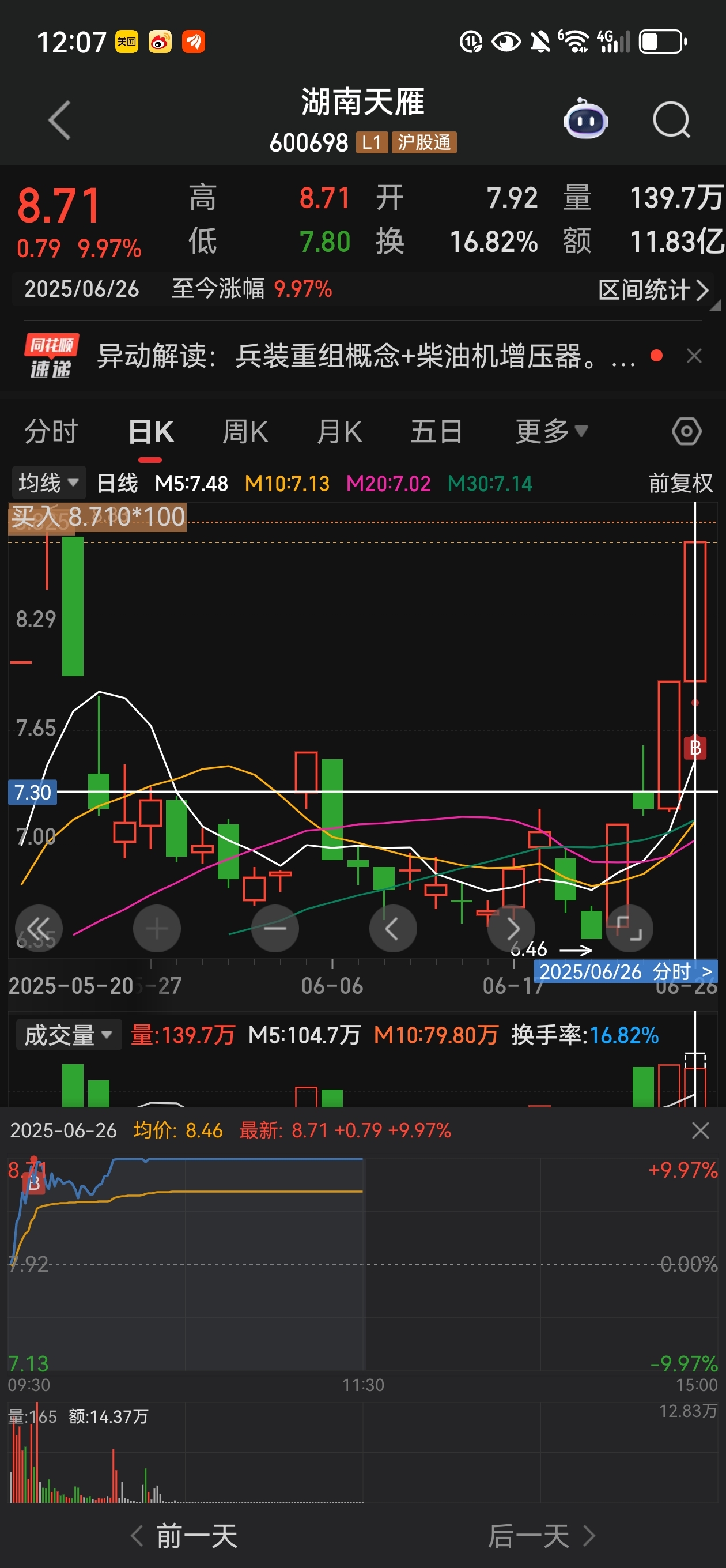Open 区间统计 interval statistics
726x1568 pixels.
(653, 290)
